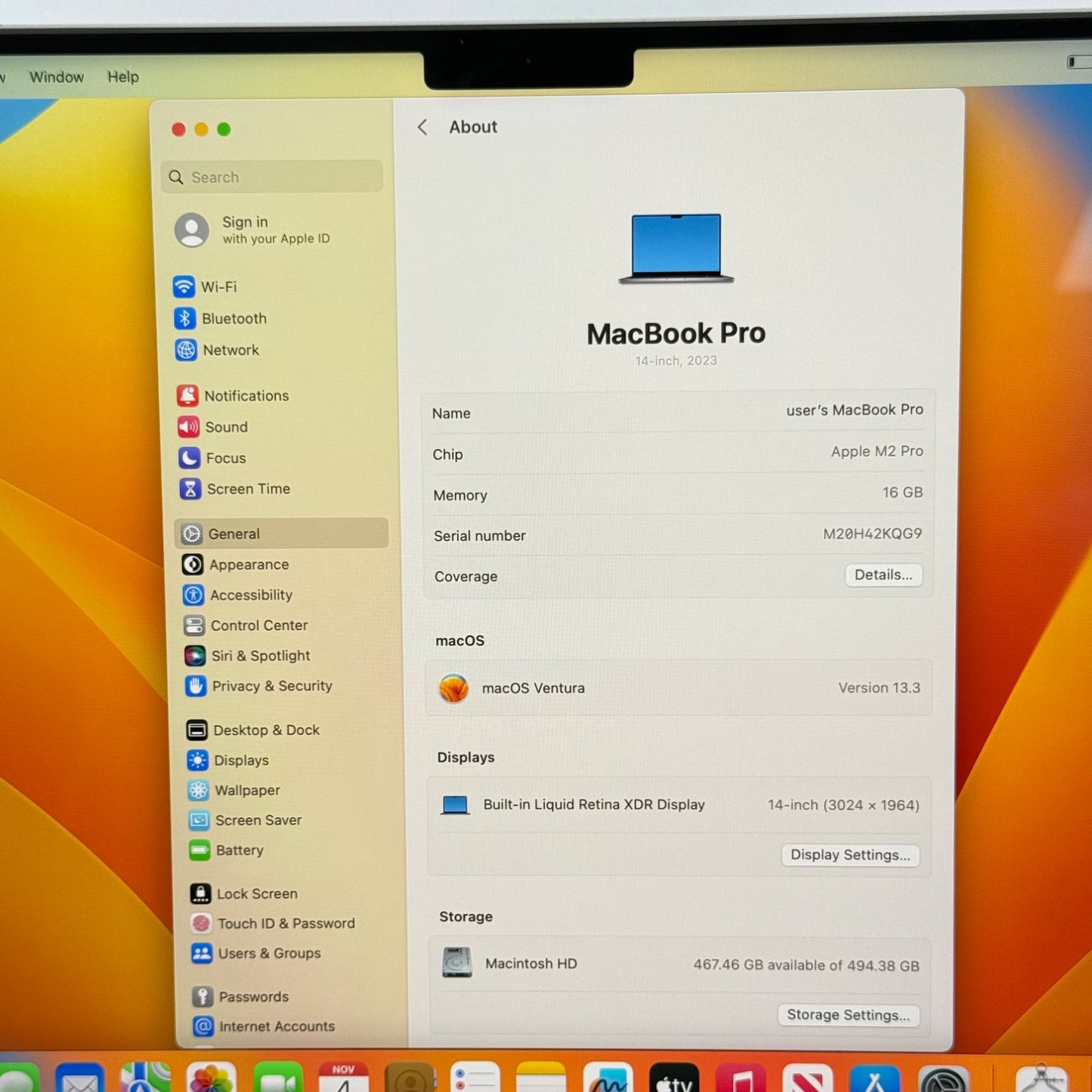1092x1092 pixels.
Task: Click the macOS Ventura version row
Action: coord(678,688)
